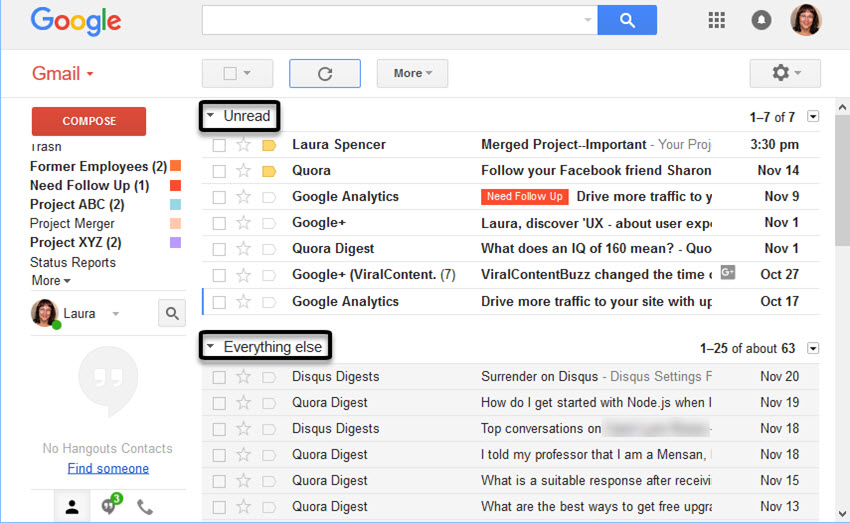Image resolution: width=850 pixels, height=523 pixels.
Task: Select the Disqus Digests Nov 20 checkbox
Action: point(219,377)
